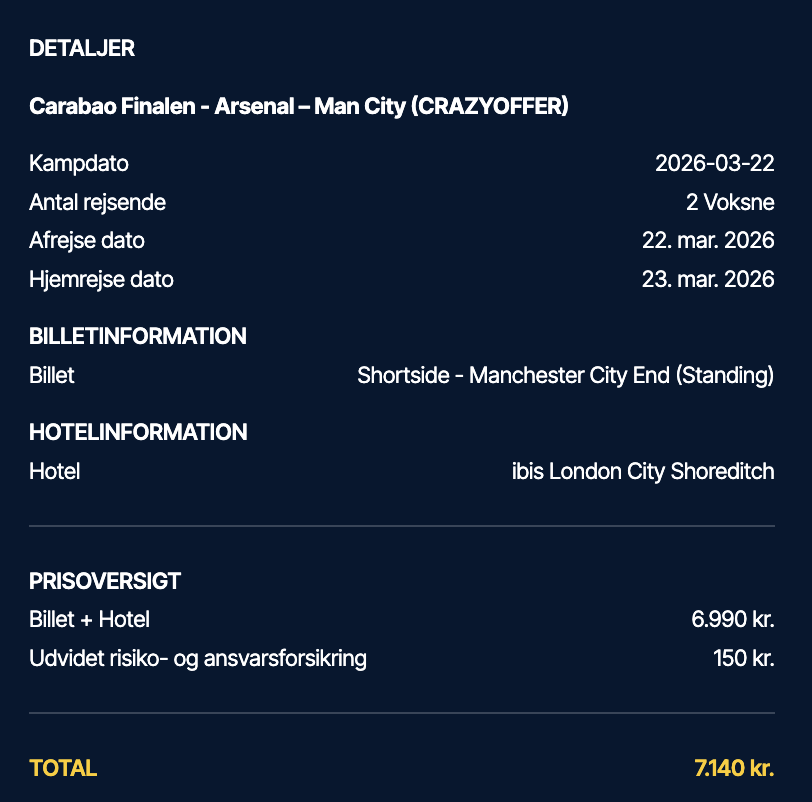Viewport: 812px width, 802px height.
Task: Click the DETALJER heading
Action: pos(82,48)
